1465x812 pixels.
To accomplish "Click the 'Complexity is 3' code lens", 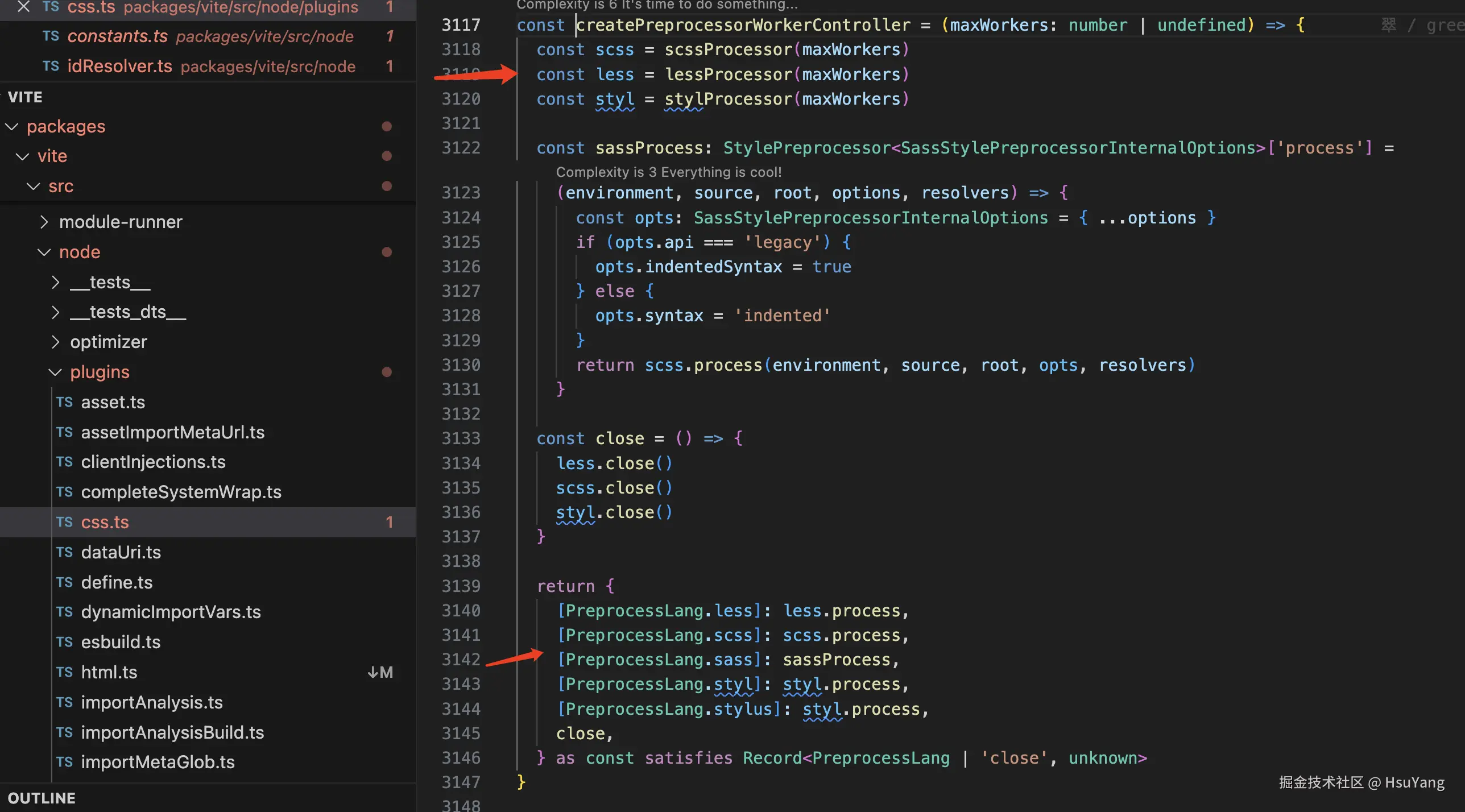I will pyautogui.click(x=668, y=172).
